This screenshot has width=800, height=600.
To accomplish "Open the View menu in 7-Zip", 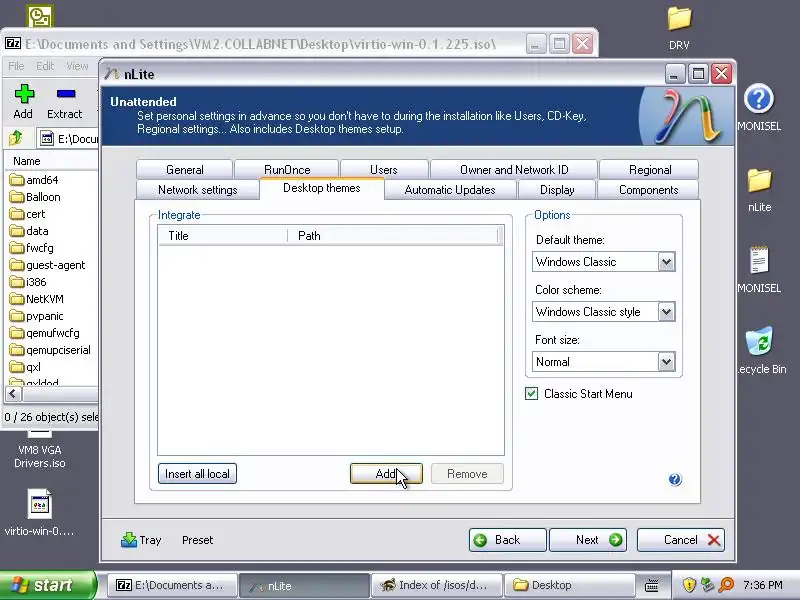I will click(77, 66).
